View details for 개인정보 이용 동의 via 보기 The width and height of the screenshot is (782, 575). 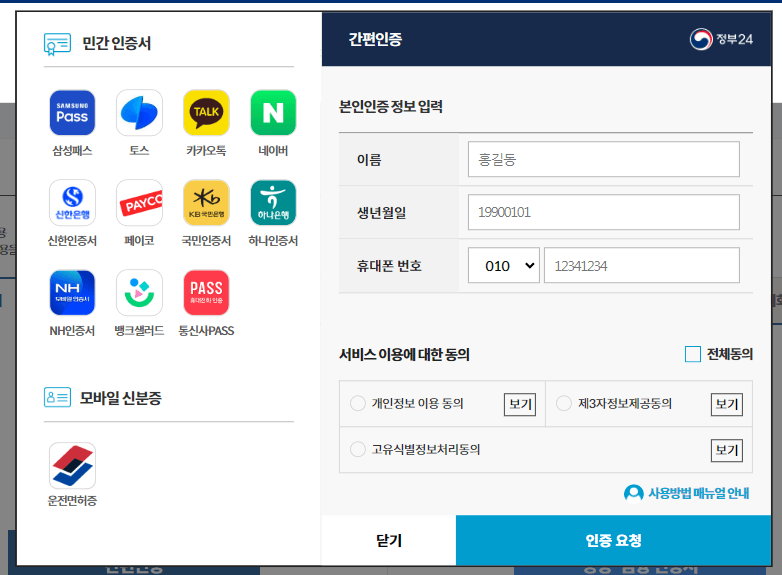click(x=520, y=404)
